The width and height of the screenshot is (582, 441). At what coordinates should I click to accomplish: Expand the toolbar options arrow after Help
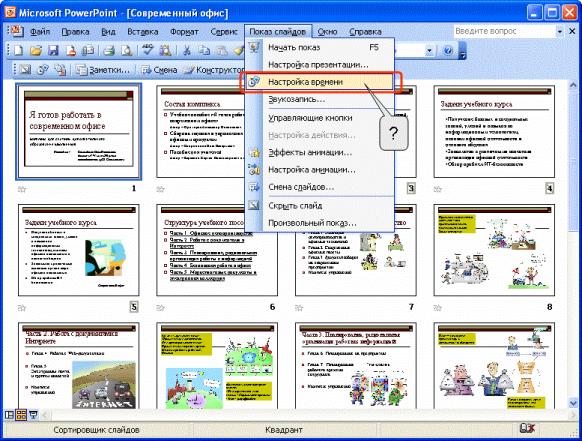click(x=462, y=51)
